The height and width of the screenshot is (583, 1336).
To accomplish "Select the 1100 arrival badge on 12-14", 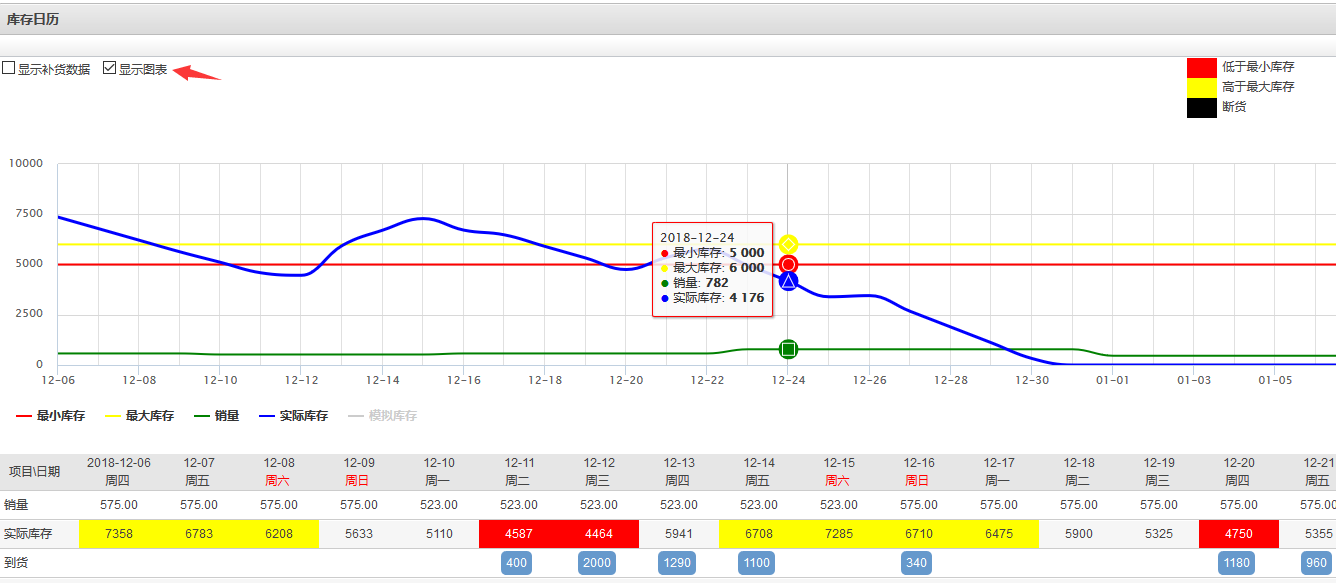I will (757, 563).
